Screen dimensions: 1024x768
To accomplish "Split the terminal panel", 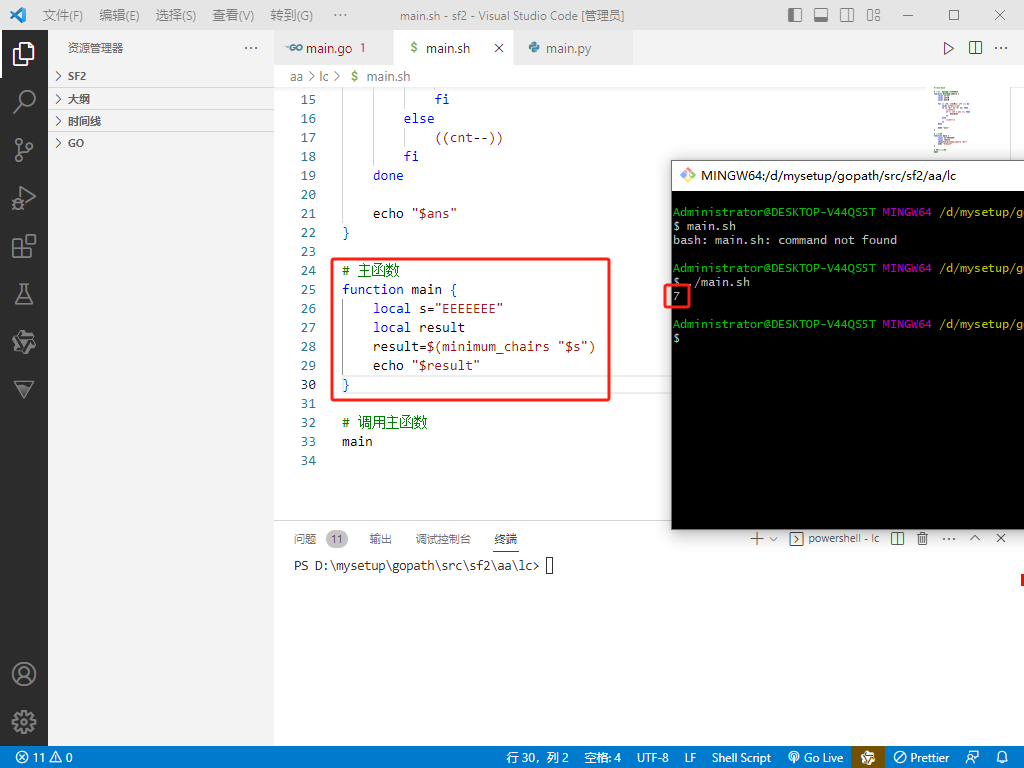I will point(897,539).
